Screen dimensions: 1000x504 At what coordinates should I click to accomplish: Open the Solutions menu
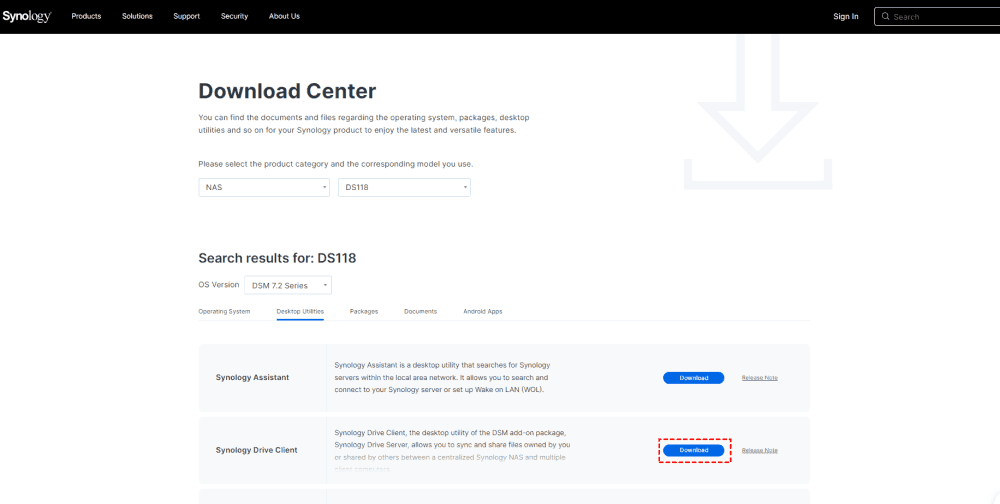click(x=137, y=17)
